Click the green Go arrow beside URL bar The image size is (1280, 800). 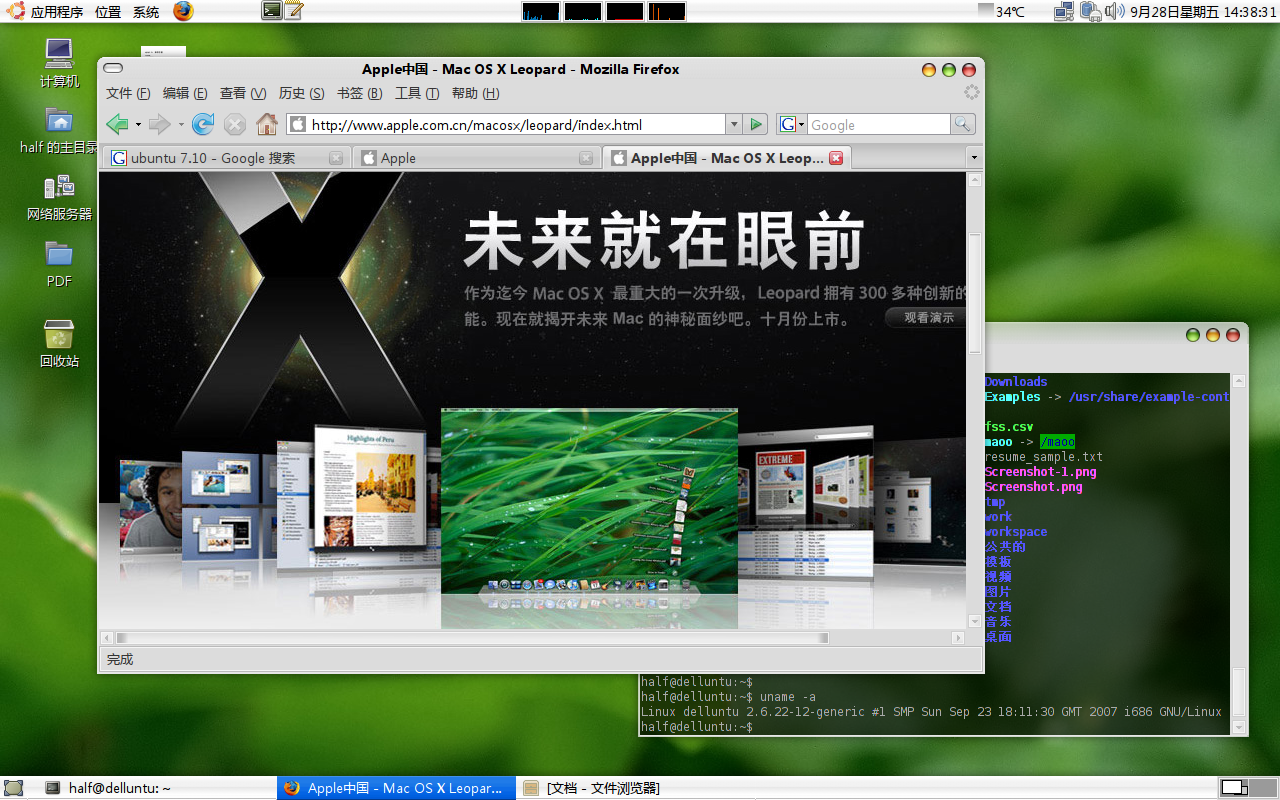756,124
